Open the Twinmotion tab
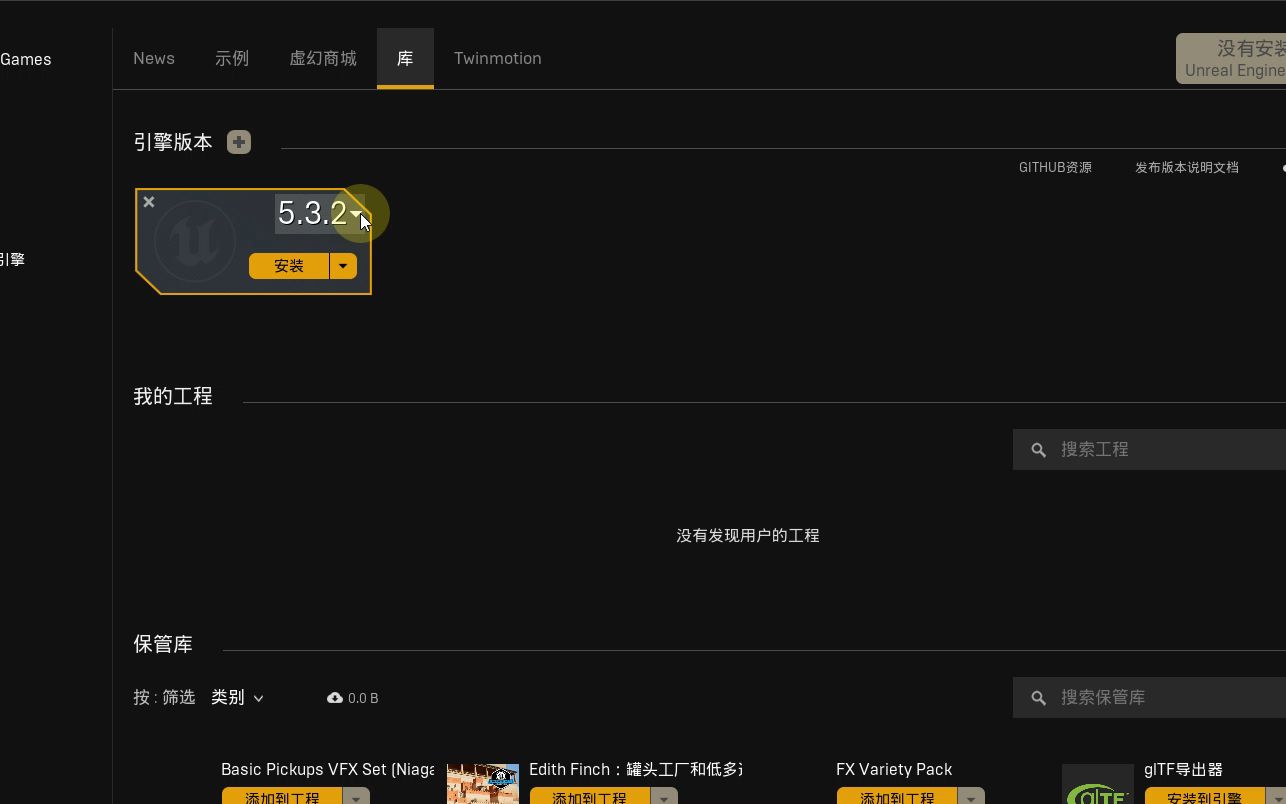 [498, 58]
